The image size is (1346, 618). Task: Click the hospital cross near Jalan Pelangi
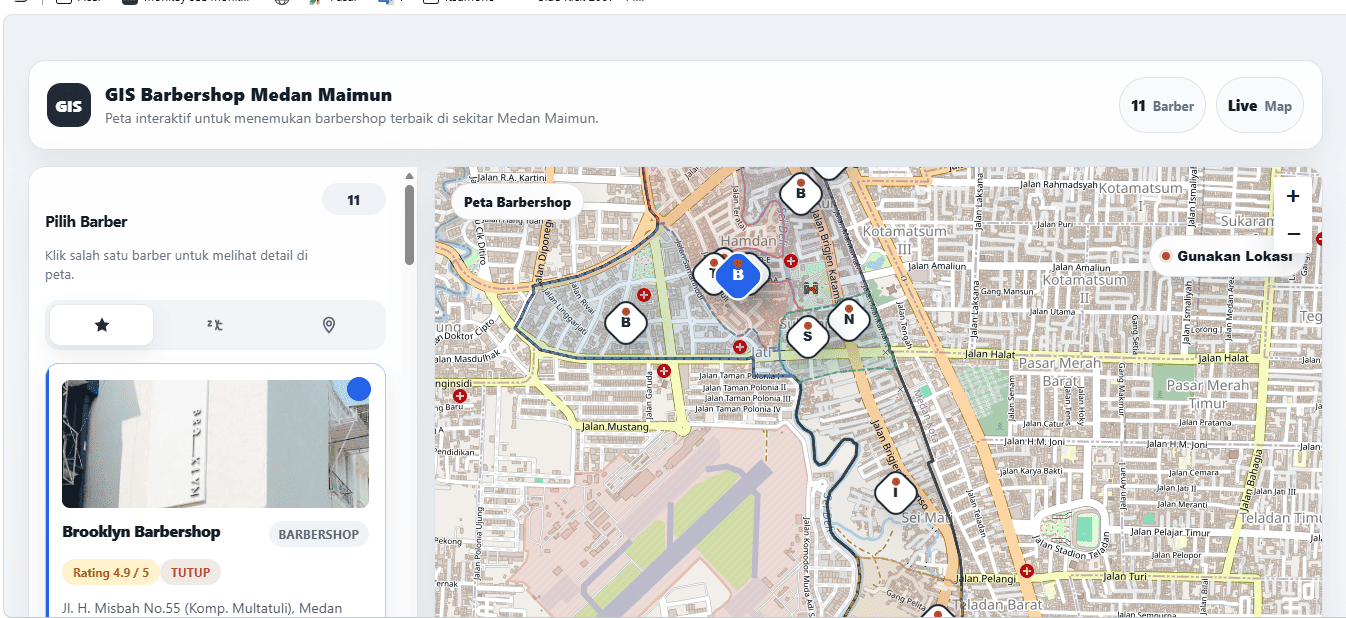[x=1026, y=571]
